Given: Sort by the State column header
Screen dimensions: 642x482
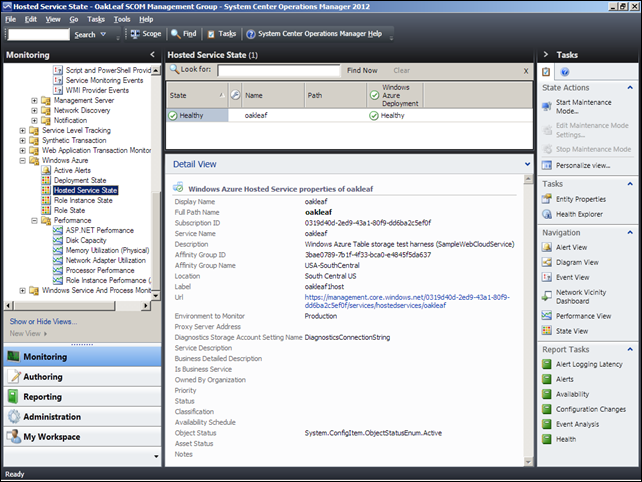Looking at the screenshot, I should [x=197, y=95].
